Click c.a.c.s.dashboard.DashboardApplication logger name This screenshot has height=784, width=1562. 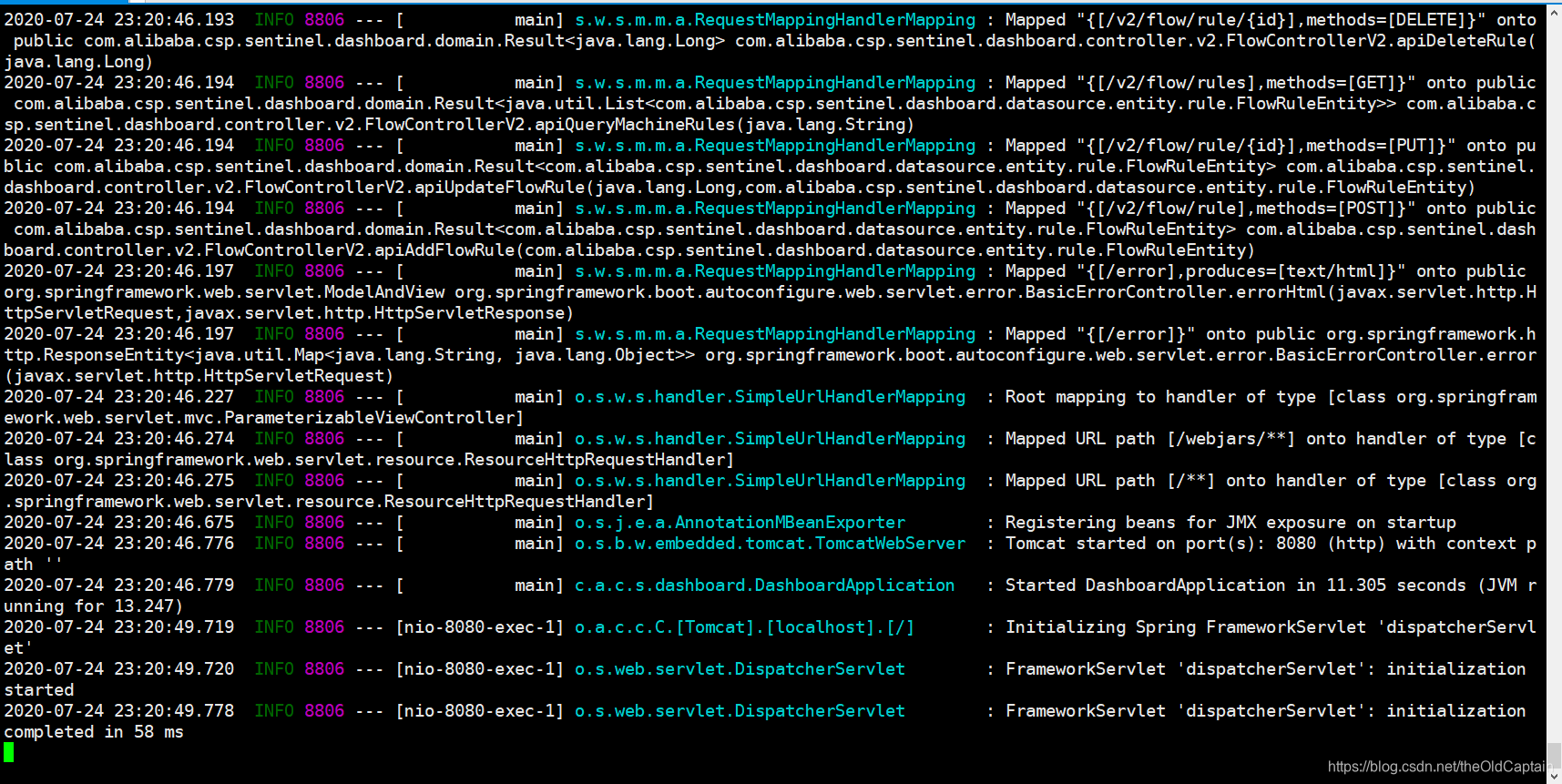click(x=765, y=585)
